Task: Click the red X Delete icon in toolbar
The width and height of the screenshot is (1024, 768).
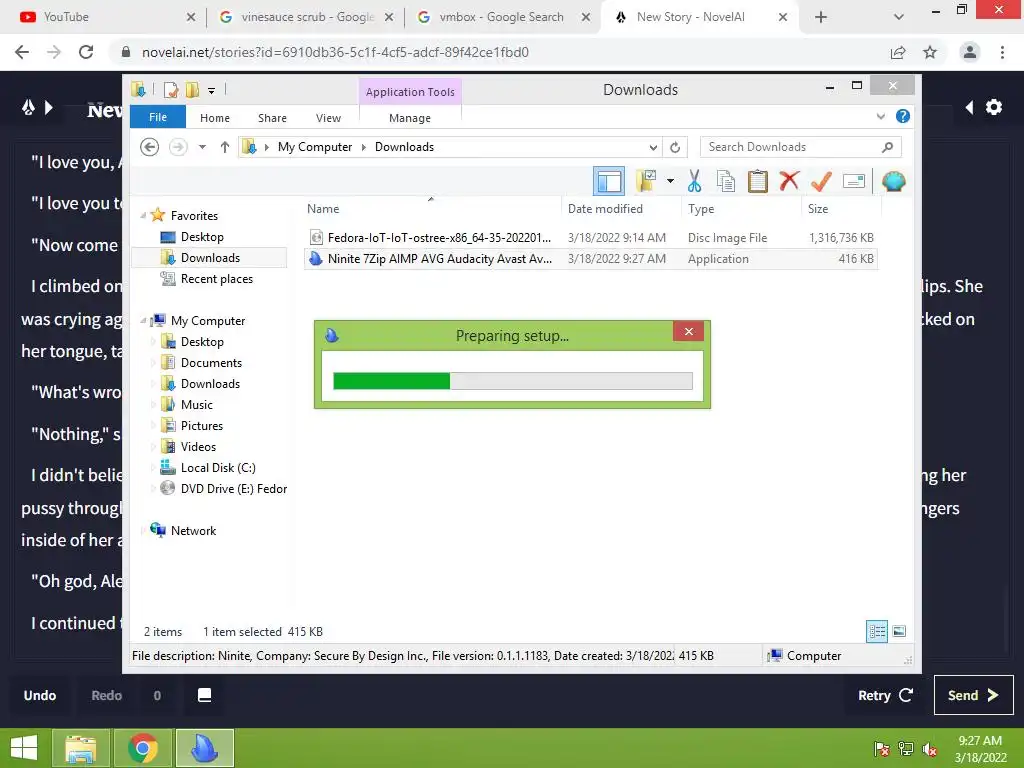Action: [x=789, y=180]
